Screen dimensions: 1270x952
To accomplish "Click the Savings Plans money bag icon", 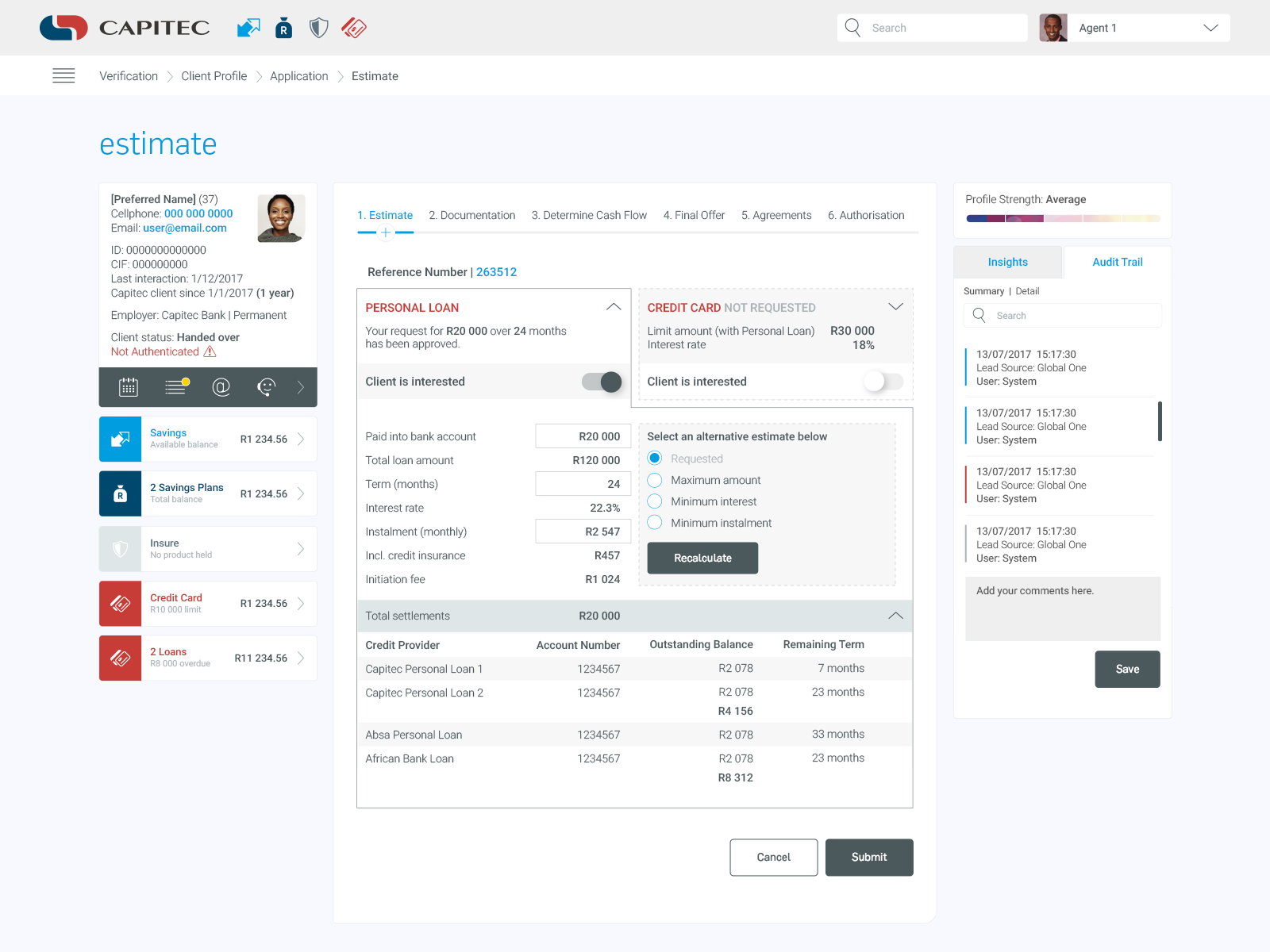I will tap(120, 493).
